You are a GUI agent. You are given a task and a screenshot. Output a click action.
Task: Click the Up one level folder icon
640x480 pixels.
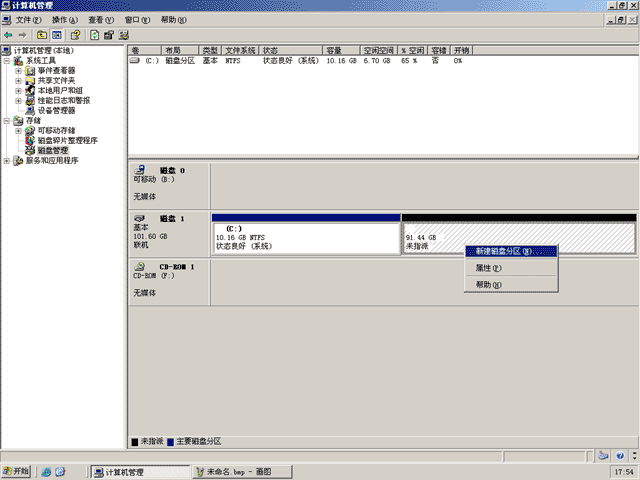42,35
